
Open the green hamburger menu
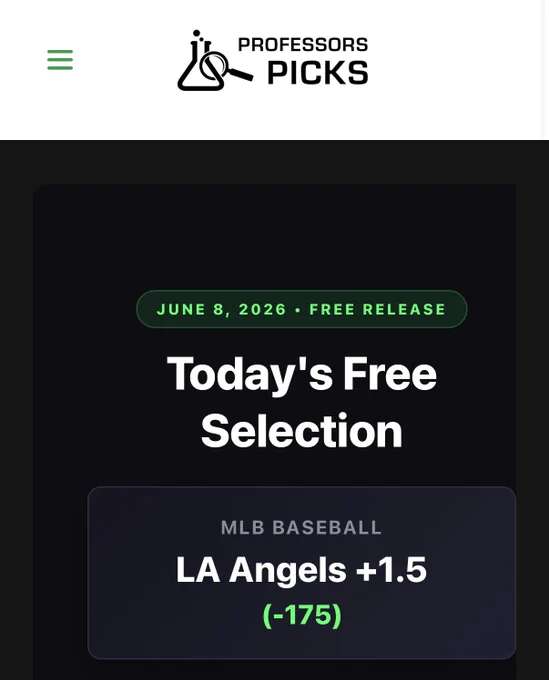point(60,60)
